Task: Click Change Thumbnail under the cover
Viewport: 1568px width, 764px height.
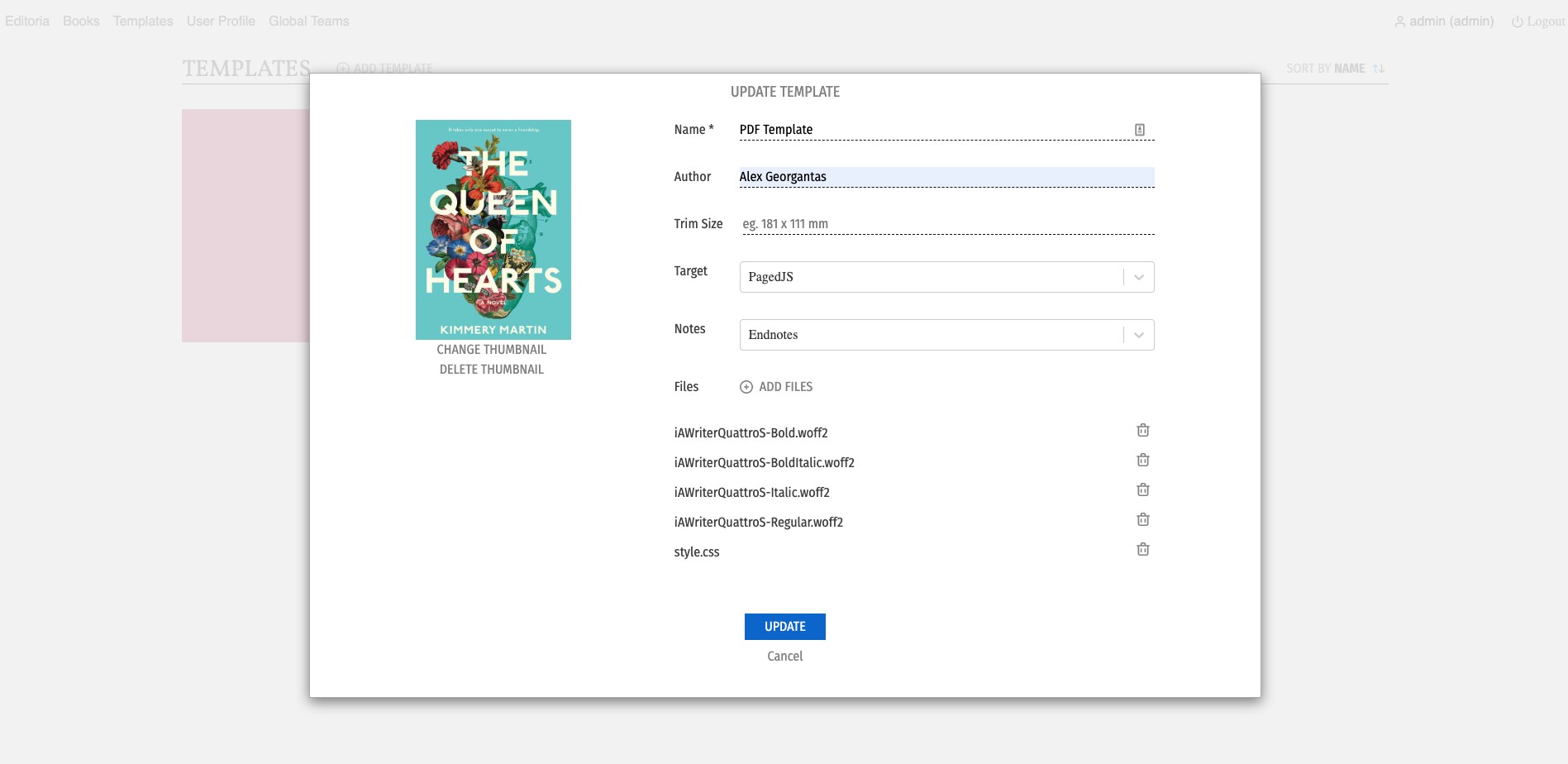Action: (492, 350)
